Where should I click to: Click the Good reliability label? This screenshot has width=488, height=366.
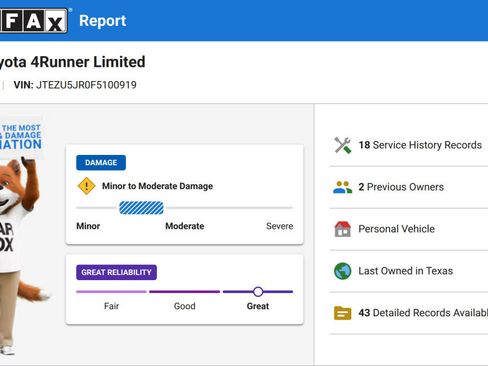tap(185, 306)
